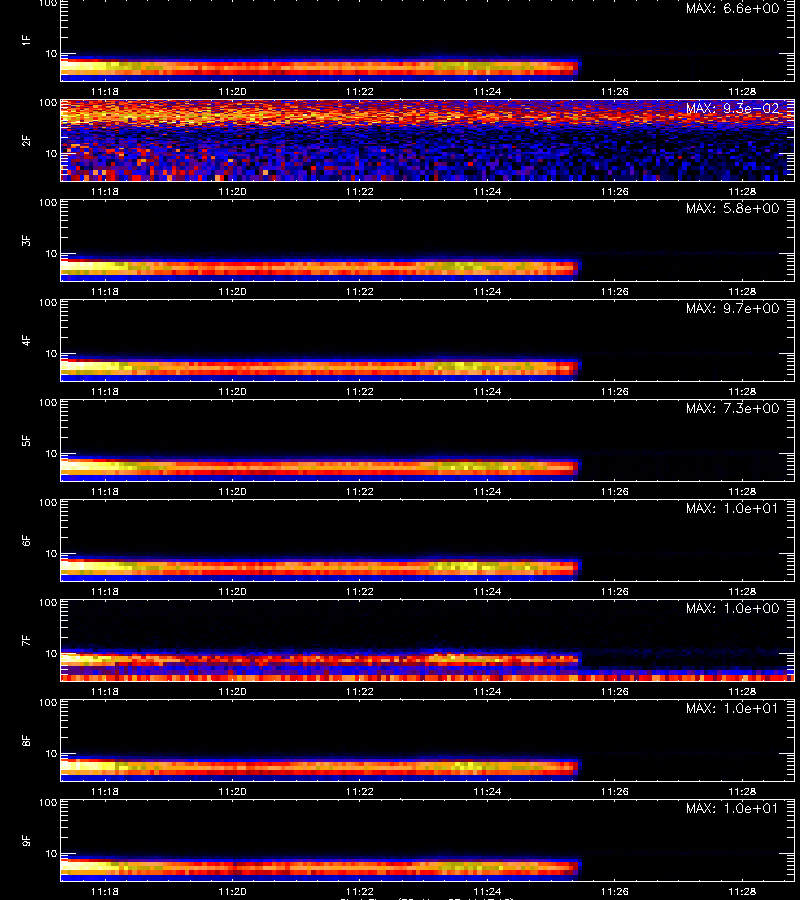Screen dimensions: 800x900
Task: Select the MAX: 1.0e+01 readout in panel 9F
Action: [732, 808]
